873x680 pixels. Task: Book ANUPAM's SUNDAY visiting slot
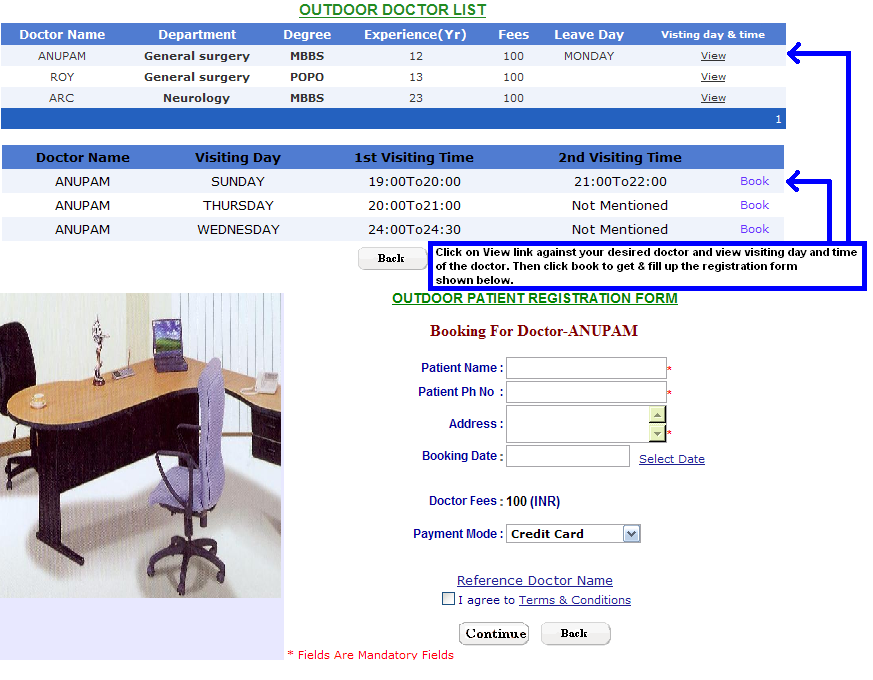point(754,181)
